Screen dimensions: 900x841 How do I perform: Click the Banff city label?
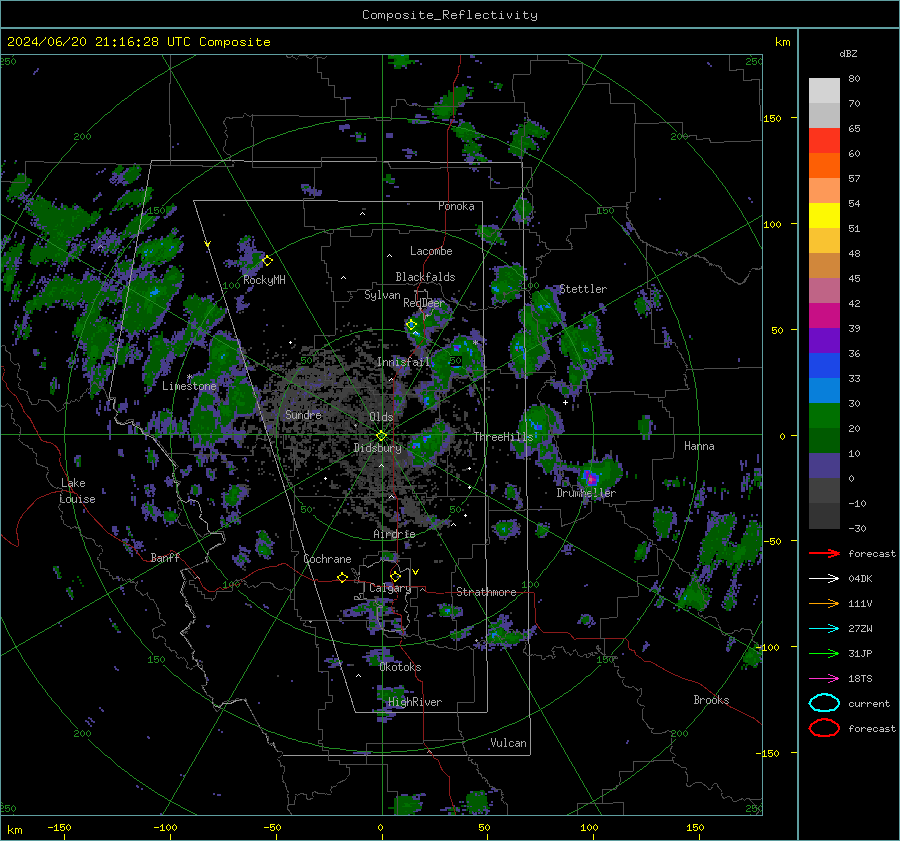[165, 558]
